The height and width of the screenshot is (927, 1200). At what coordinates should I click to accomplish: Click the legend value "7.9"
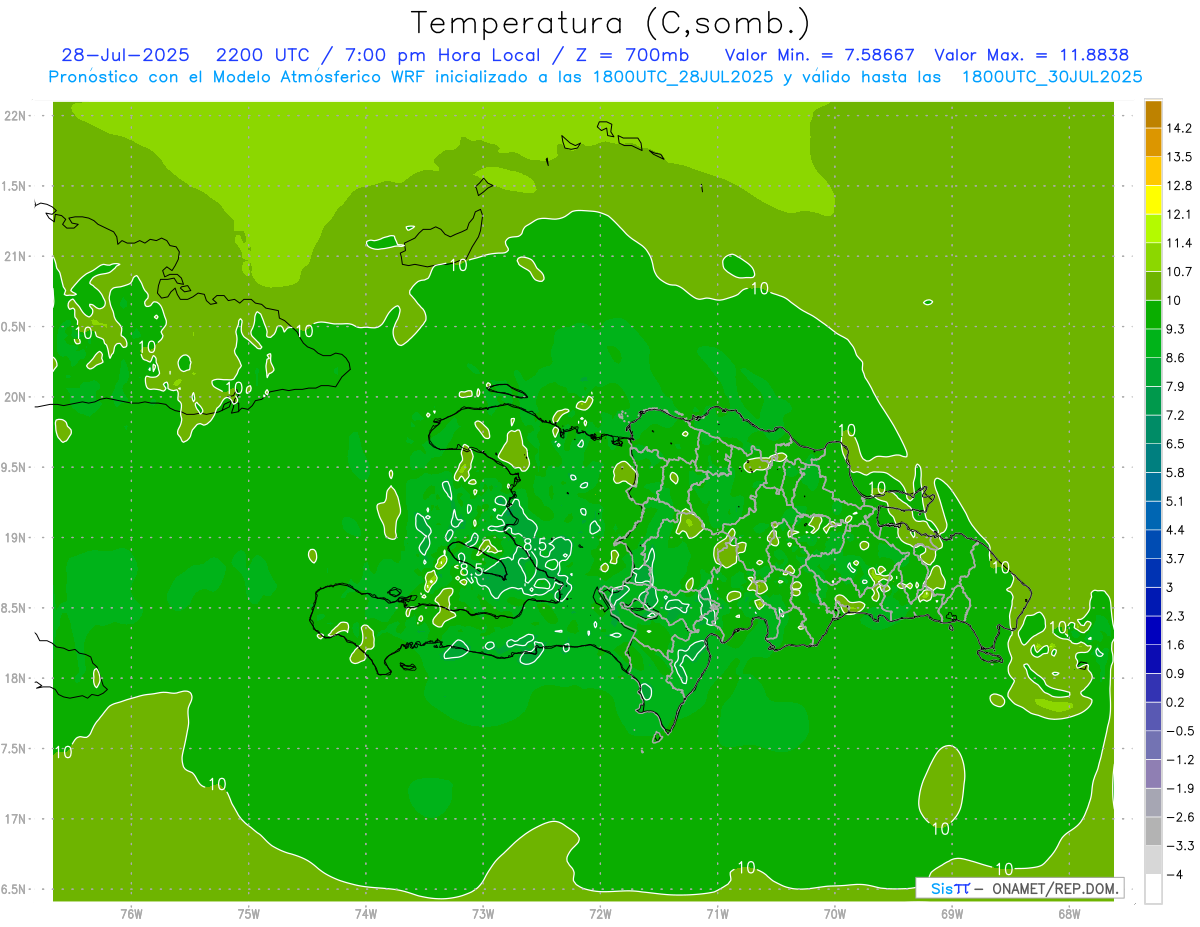click(1176, 386)
